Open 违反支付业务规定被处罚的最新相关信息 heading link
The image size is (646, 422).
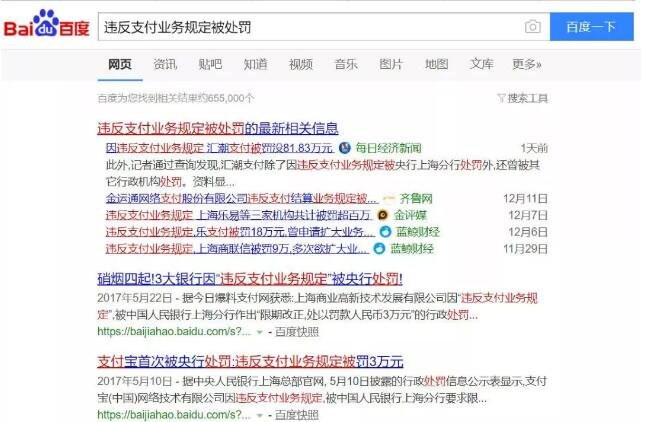click(x=218, y=128)
